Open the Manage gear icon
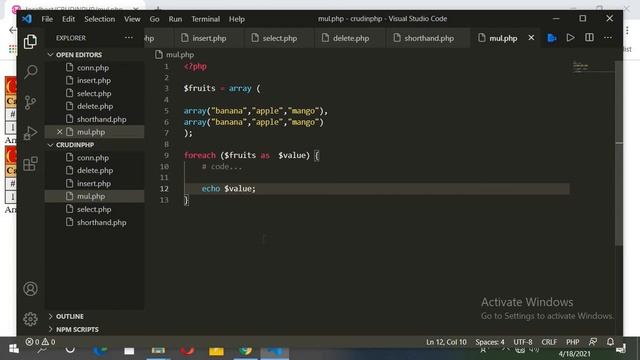The height and width of the screenshot is (360, 640). point(30,319)
